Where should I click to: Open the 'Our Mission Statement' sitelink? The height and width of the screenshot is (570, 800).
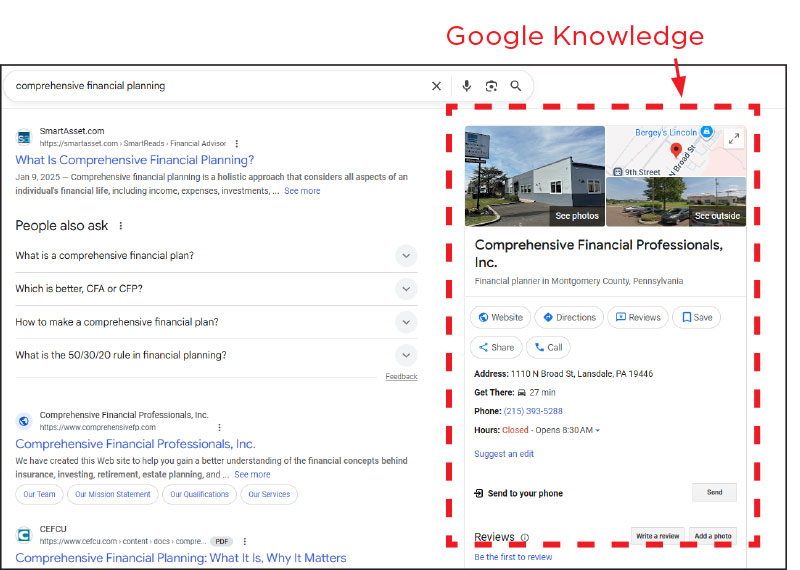(x=113, y=494)
